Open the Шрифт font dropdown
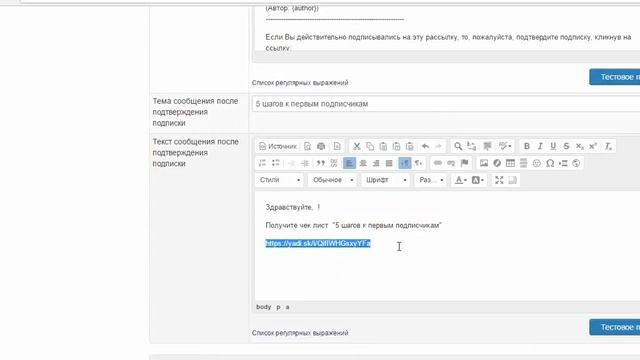Image resolution: width=640 pixels, height=360 pixels. click(385, 180)
